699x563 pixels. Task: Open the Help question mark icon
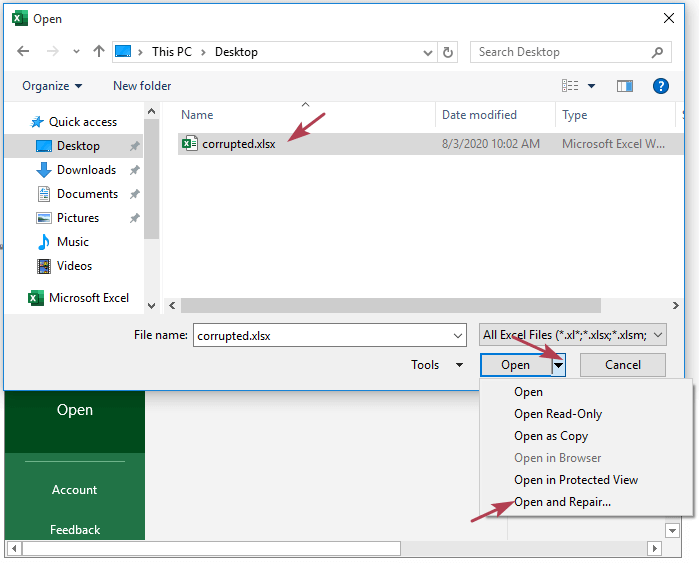click(660, 86)
